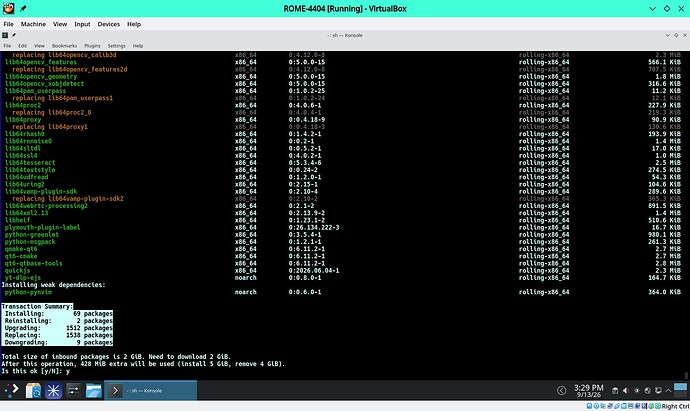The image size is (690, 411).
Task: Click the shared folders indicator in VirtualBox status bar
Action: click(x=624, y=406)
